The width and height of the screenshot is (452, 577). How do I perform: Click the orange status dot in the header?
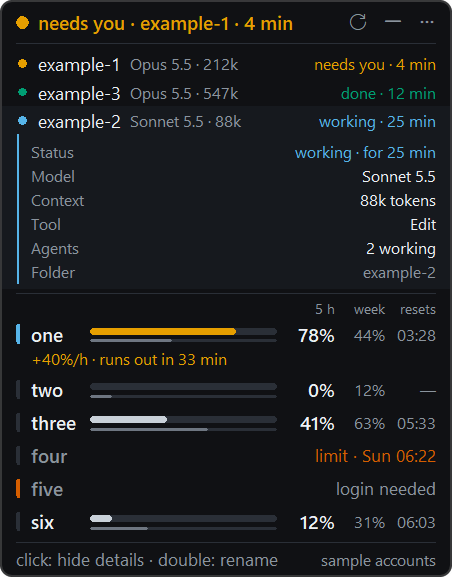point(22,23)
